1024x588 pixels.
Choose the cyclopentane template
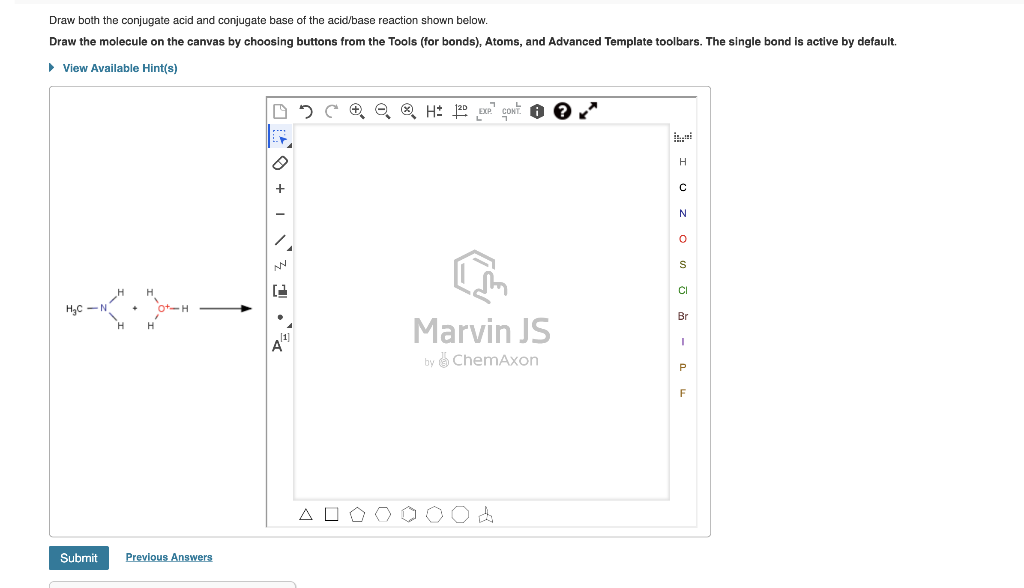coord(357,515)
